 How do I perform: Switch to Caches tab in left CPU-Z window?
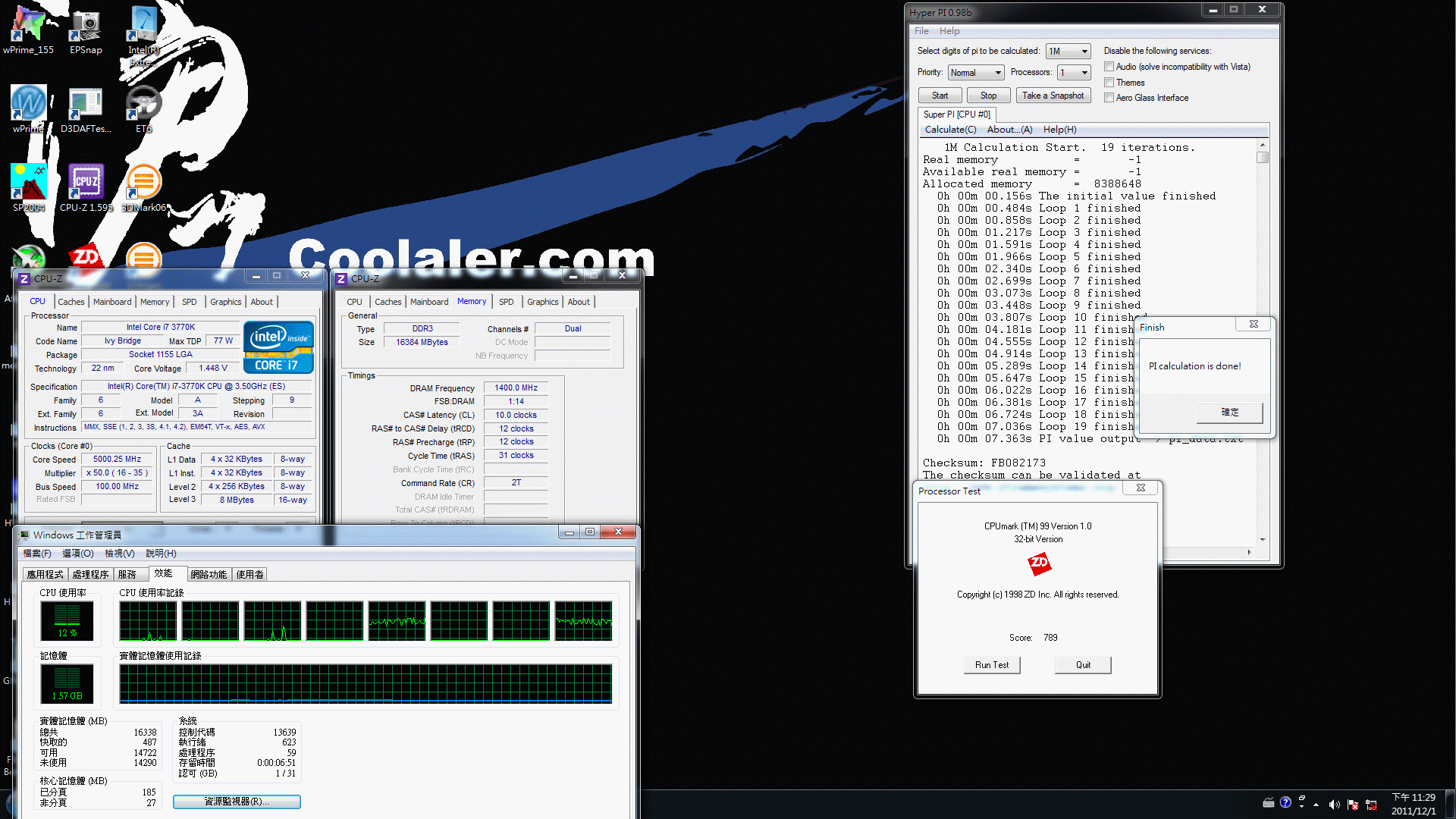(x=71, y=302)
